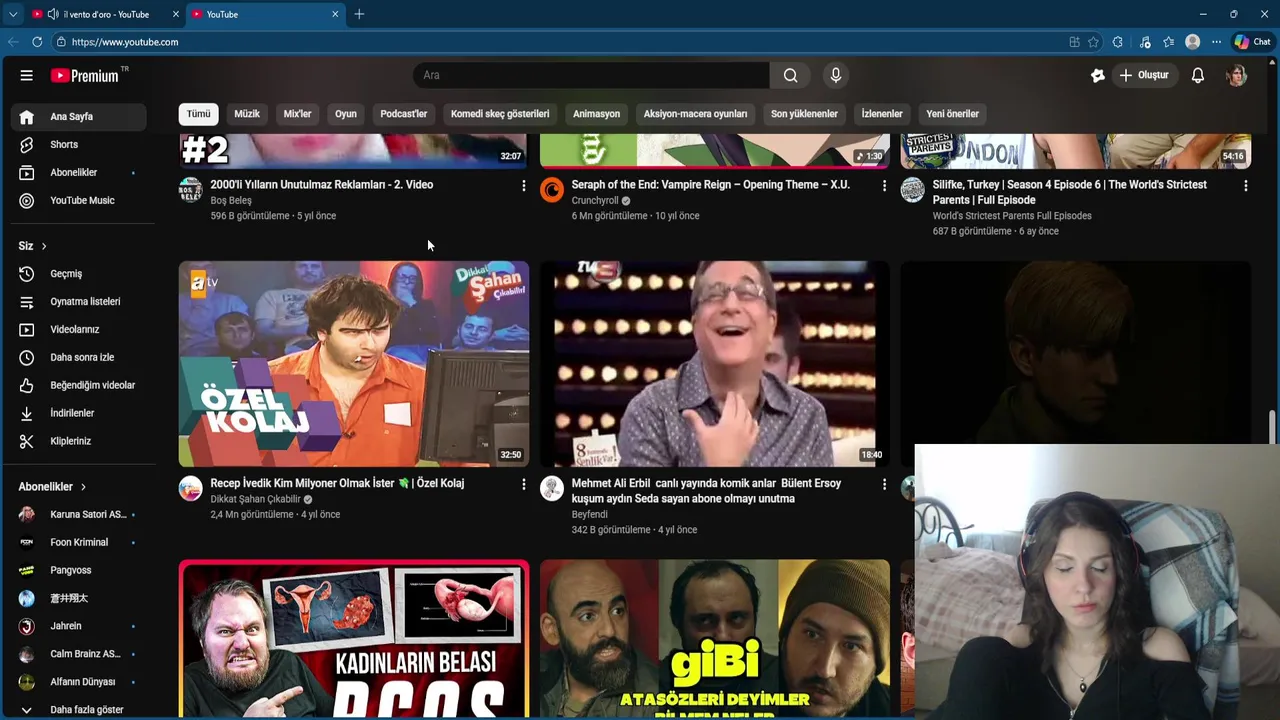This screenshot has height=720, width=1280.
Task: Refresh the page in the browser
Action: pos(37,42)
